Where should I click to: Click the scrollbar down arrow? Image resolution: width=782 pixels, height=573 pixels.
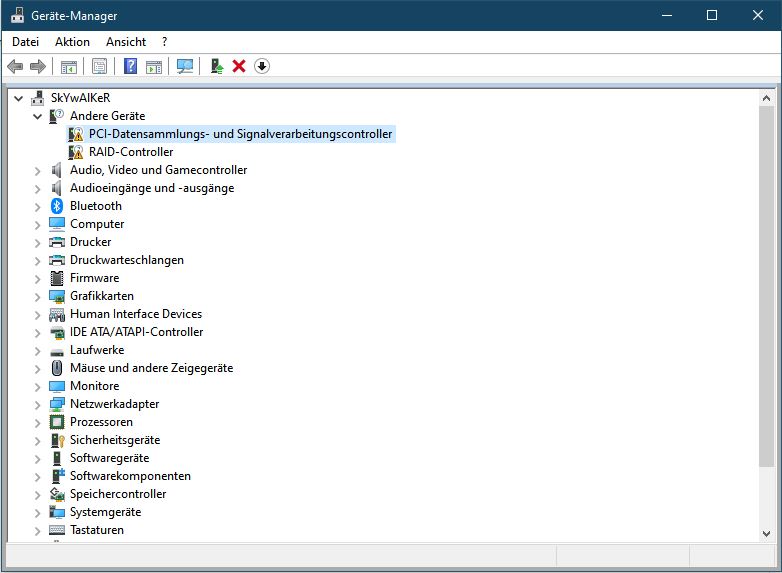click(x=767, y=534)
